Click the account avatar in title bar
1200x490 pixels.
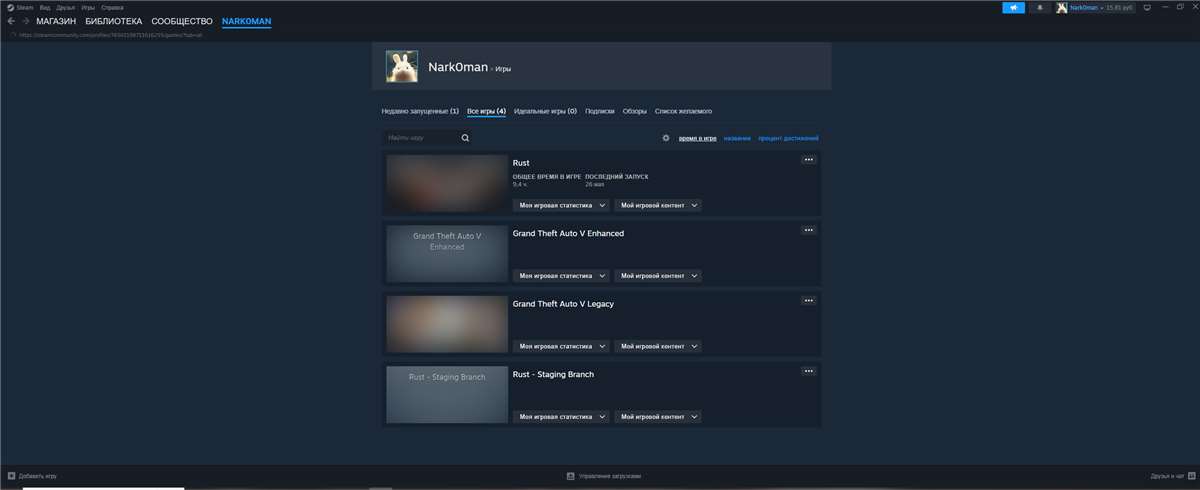[1062, 7]
